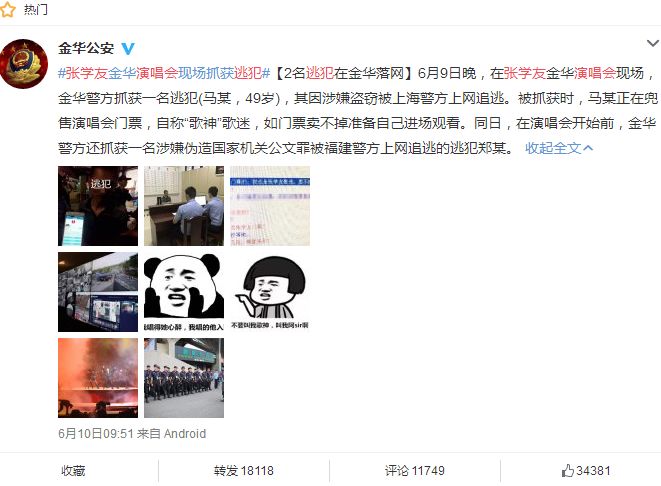Open the bowl-haircut cartoon meme image
This screenshot has width=661, height=486.
pos(270,292)
